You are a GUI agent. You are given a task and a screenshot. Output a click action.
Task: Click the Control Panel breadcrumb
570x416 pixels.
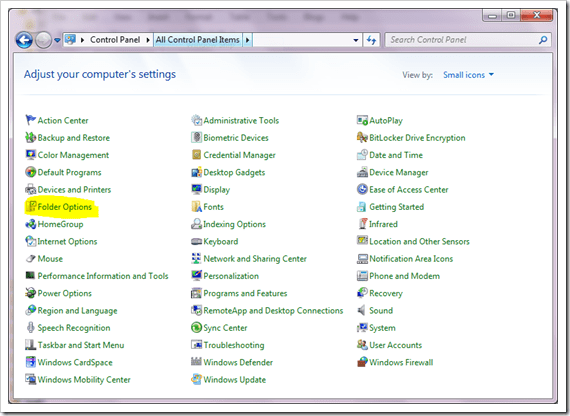(x=115, y=40)
